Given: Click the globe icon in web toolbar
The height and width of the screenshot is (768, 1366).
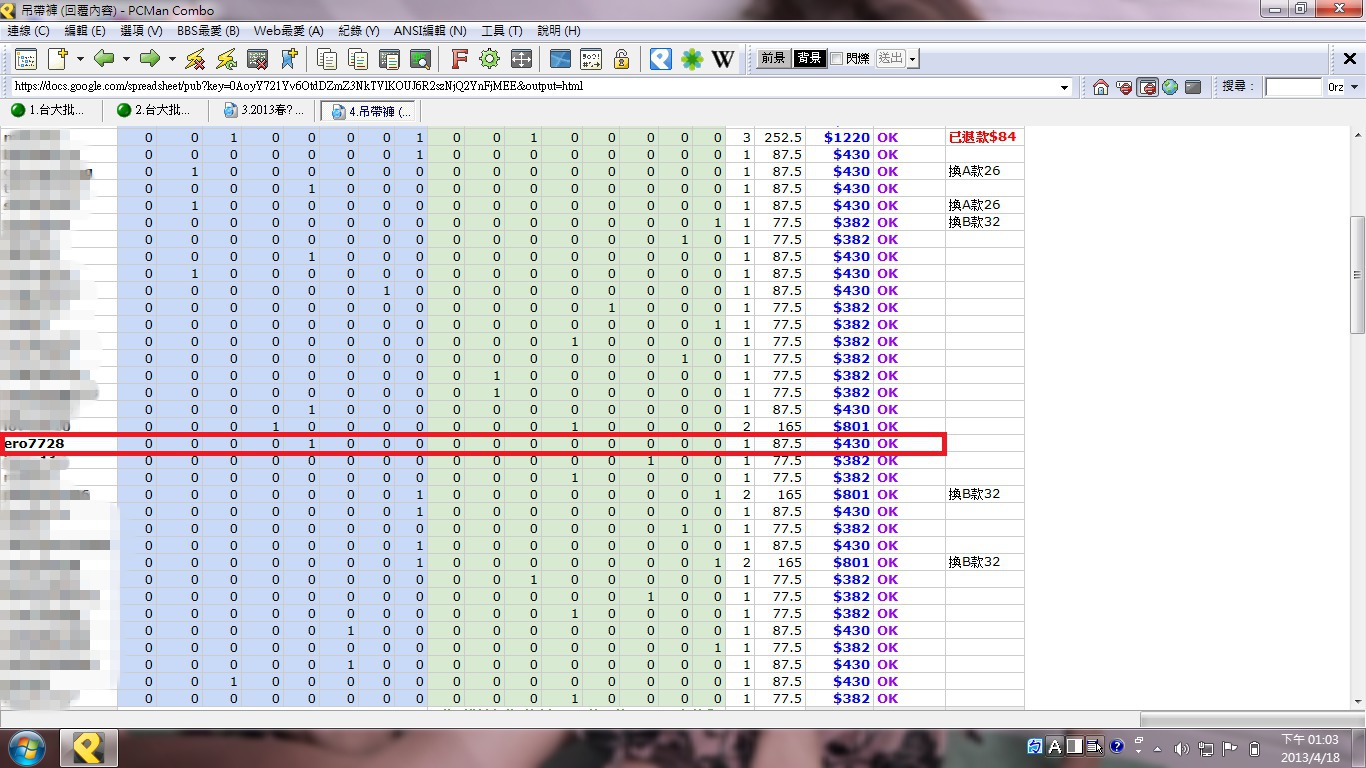Looking at the screenshot, I should [1169, 88].
